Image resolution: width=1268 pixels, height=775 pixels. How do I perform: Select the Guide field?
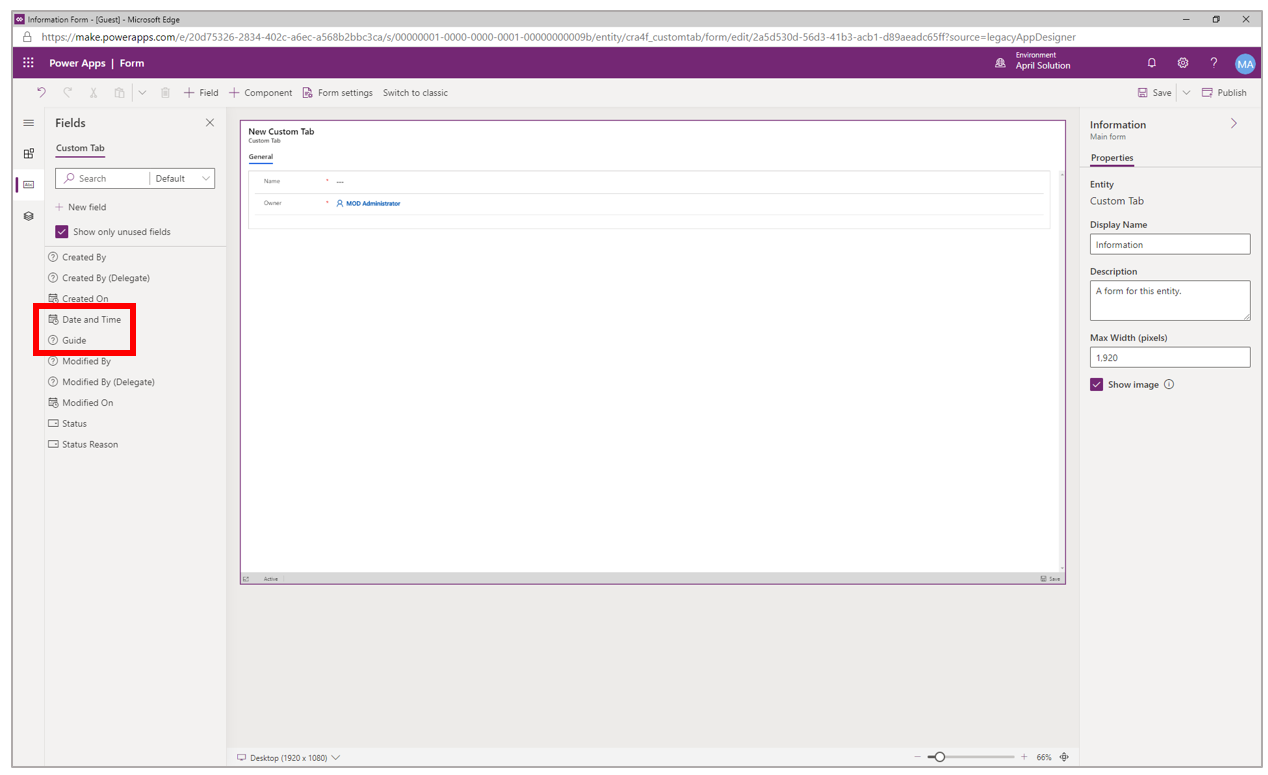pos(67,340)
